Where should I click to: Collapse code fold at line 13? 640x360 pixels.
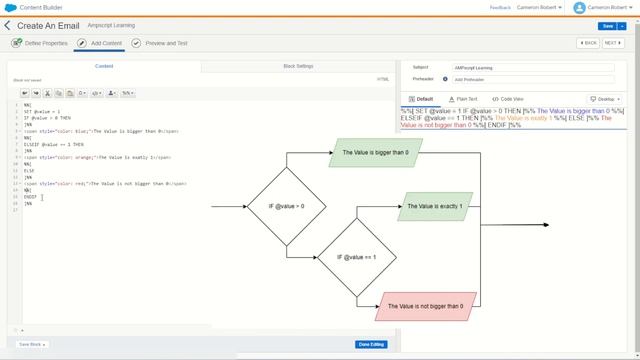pos(20,184)
